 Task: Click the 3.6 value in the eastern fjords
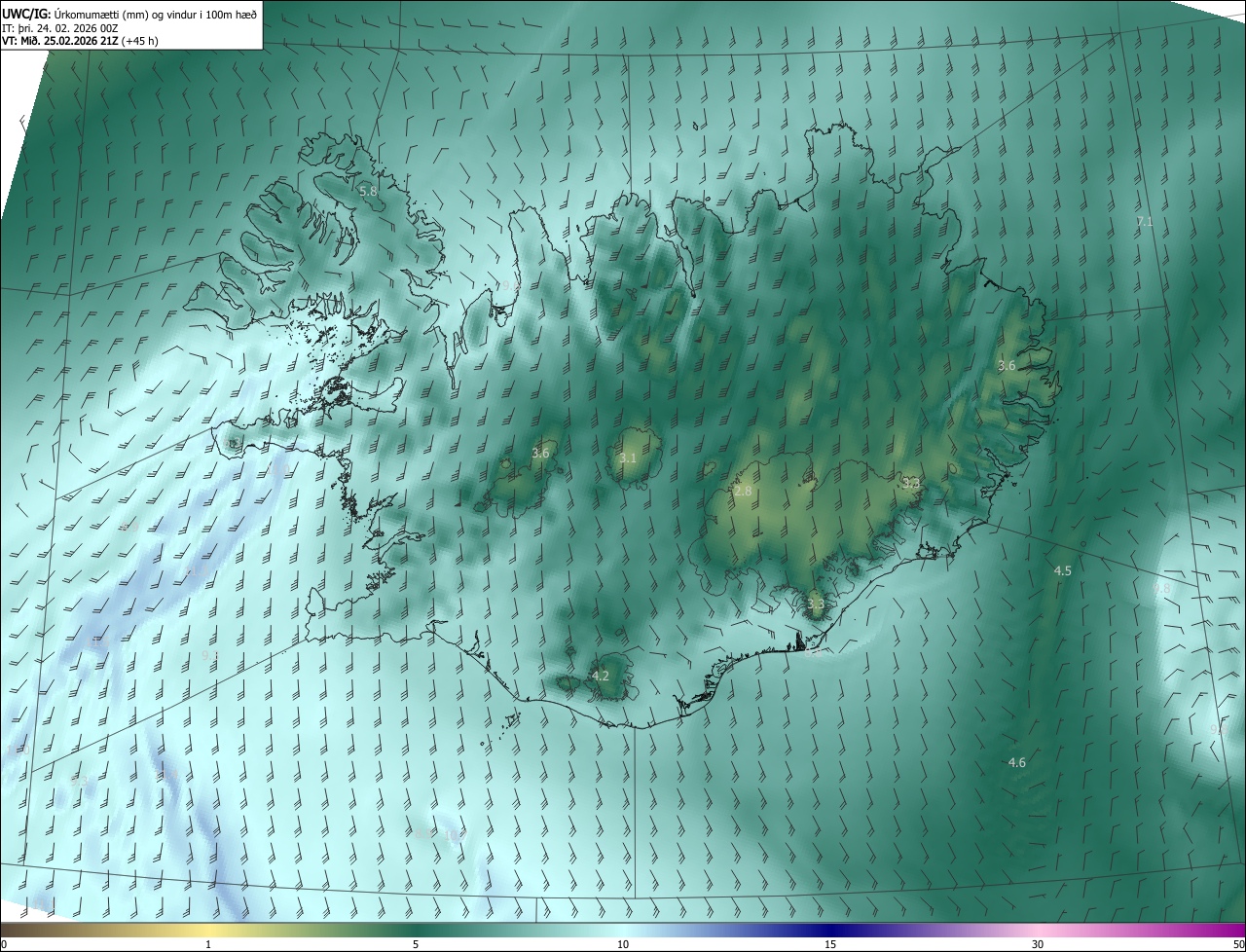pos(1007,366)
